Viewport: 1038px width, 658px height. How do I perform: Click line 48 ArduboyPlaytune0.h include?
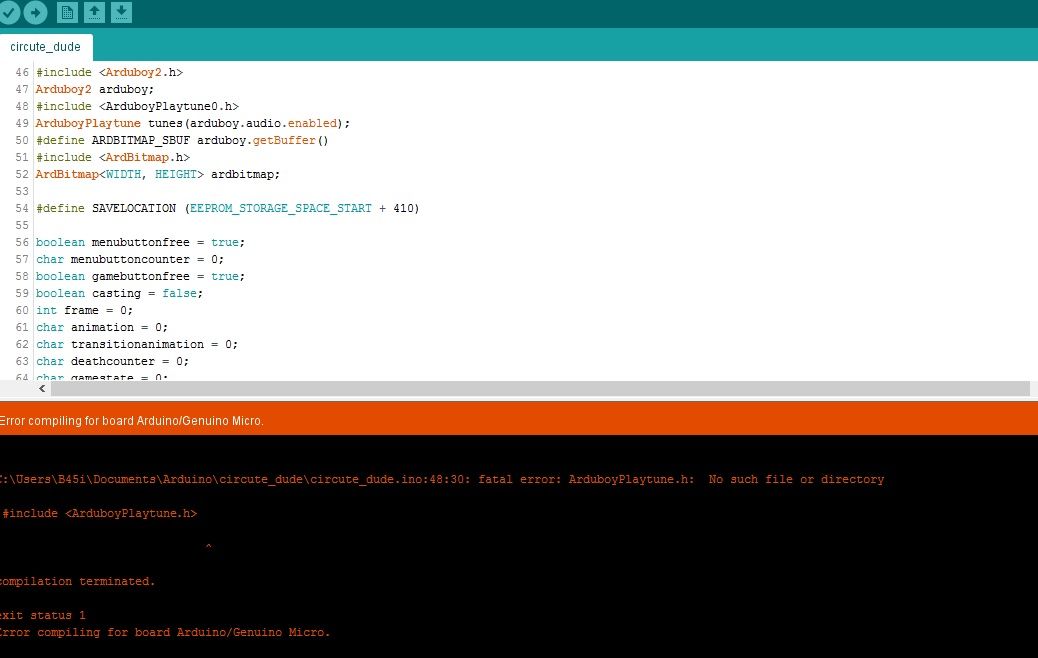pos(138,107)
